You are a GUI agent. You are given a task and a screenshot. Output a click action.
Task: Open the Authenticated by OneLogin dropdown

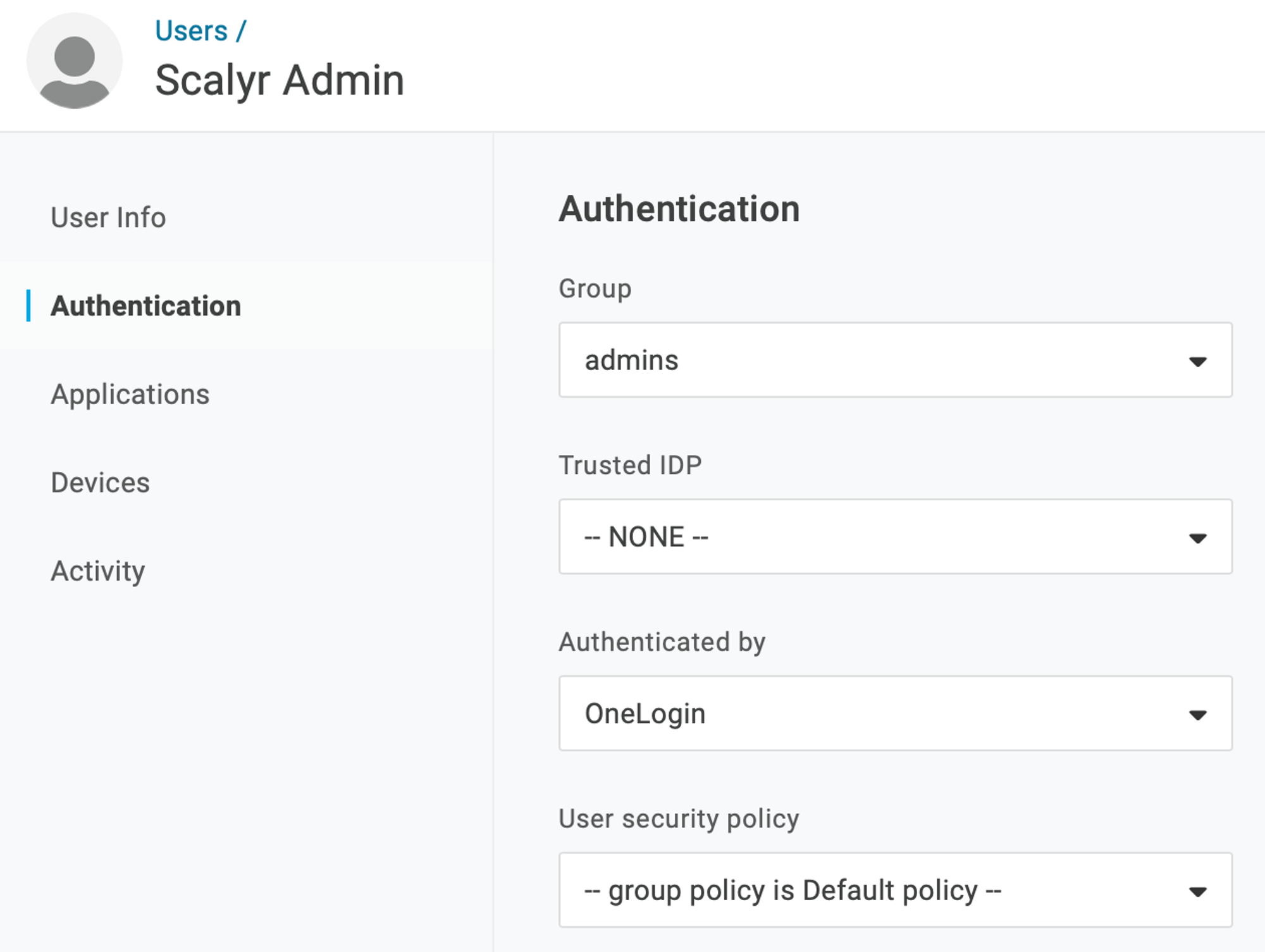(896, 713)
